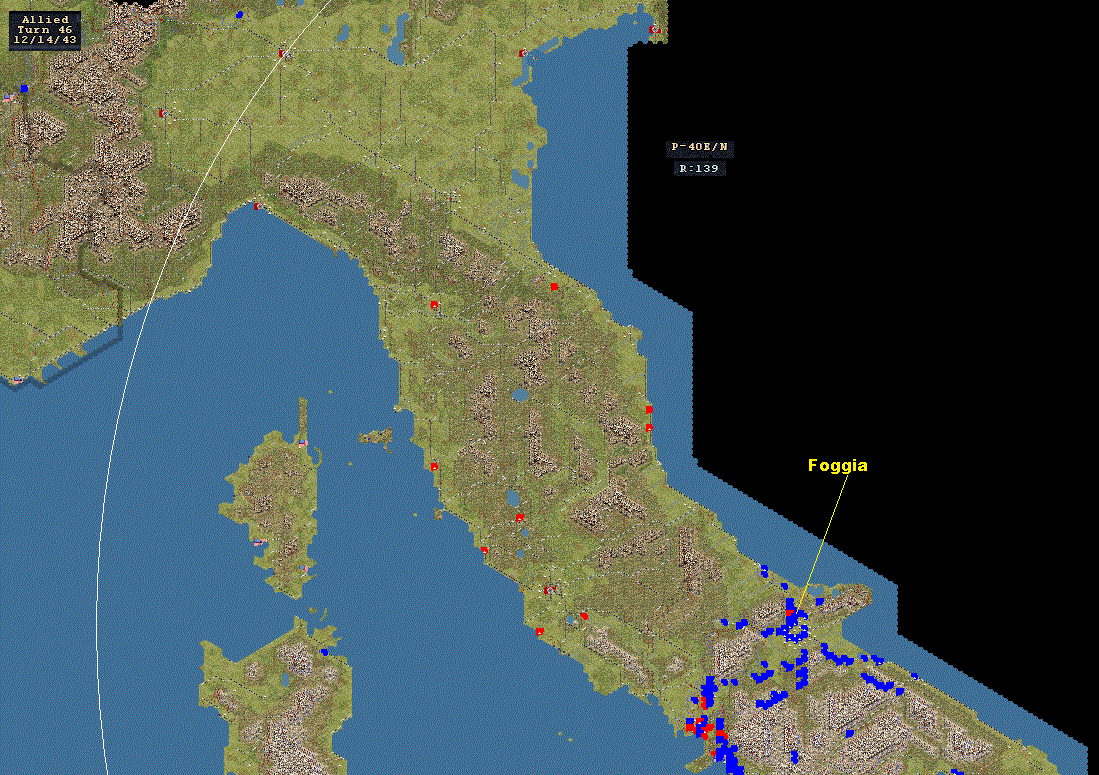Screen dimensions: 1099x775
Task: Select the lower of two stacked red Adriatic coast markers
Action: coord(649,427)
